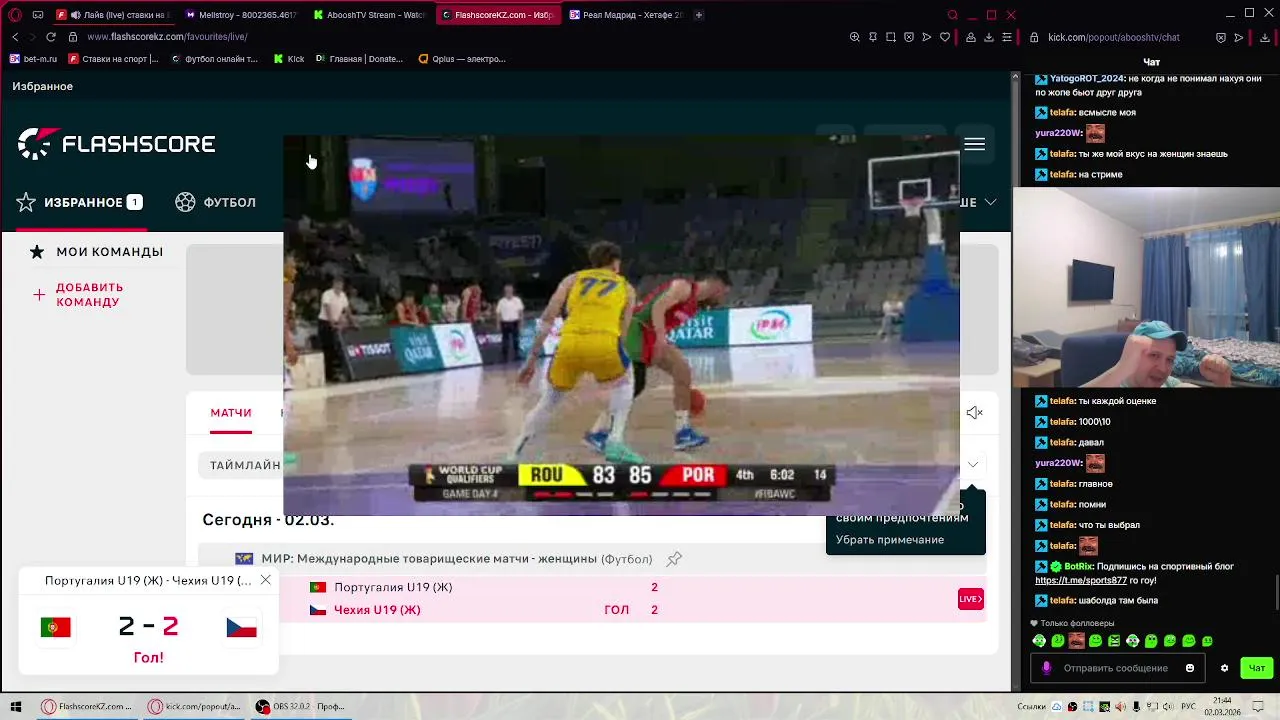This screenshot has width=1280, height=720.
Task: Switch to the Реал Мадрид - Хетафе tab
Action: [626, 15]
